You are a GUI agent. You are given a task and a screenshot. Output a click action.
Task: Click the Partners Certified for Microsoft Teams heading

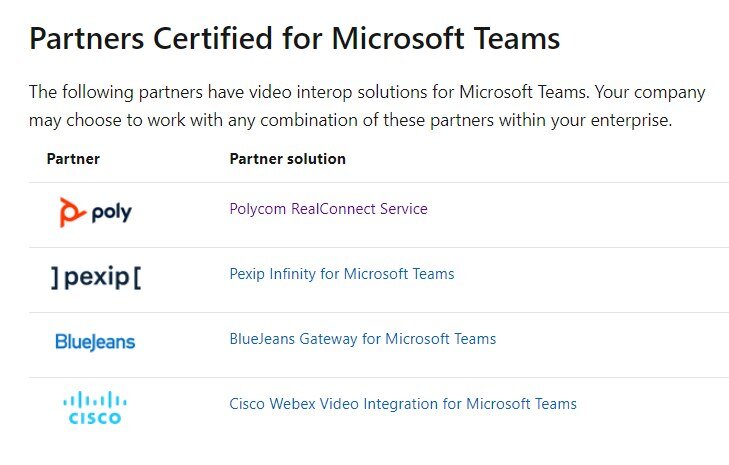click(x=294, y=39)
